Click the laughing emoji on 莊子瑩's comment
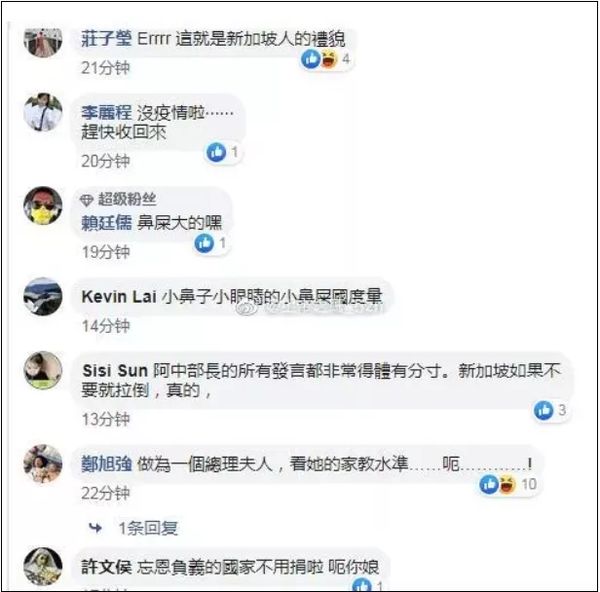Viewport: 600px width, 592px height. 329,59
